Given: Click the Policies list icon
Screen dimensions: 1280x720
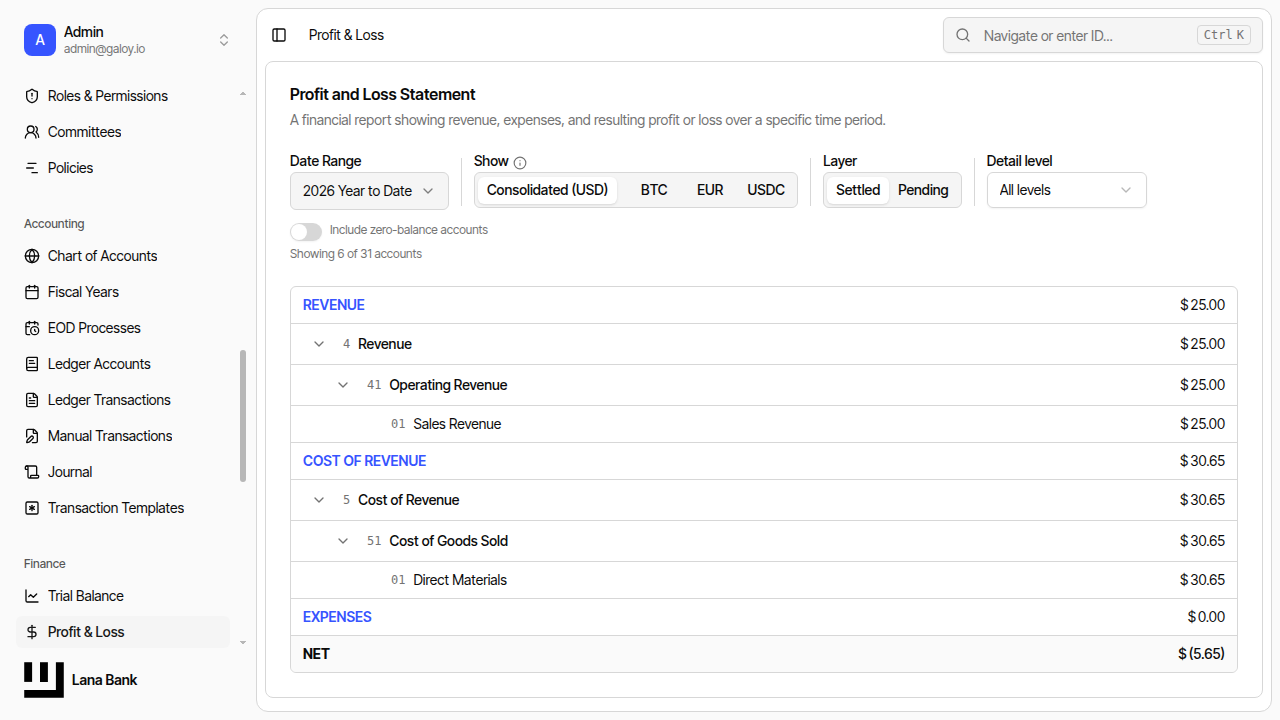Looking at the screenshot, I should [32, 168].
